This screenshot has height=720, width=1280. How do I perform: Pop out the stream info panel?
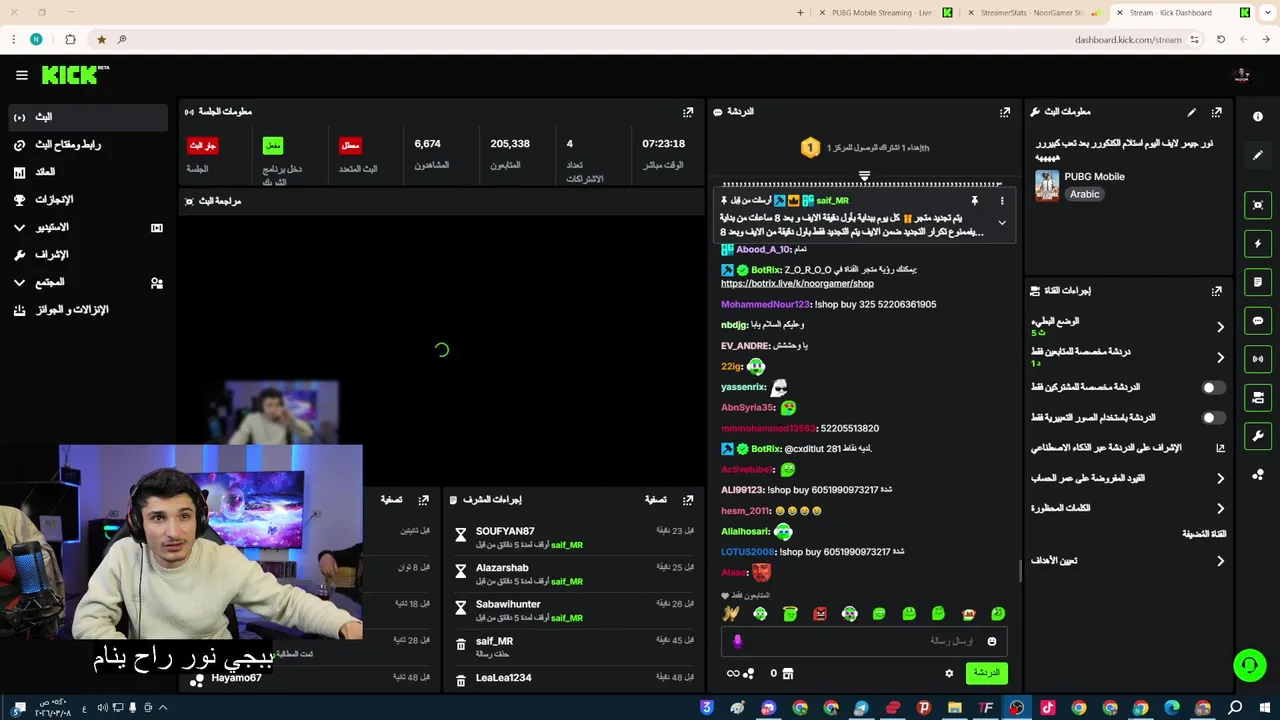tap(1216, 112)
